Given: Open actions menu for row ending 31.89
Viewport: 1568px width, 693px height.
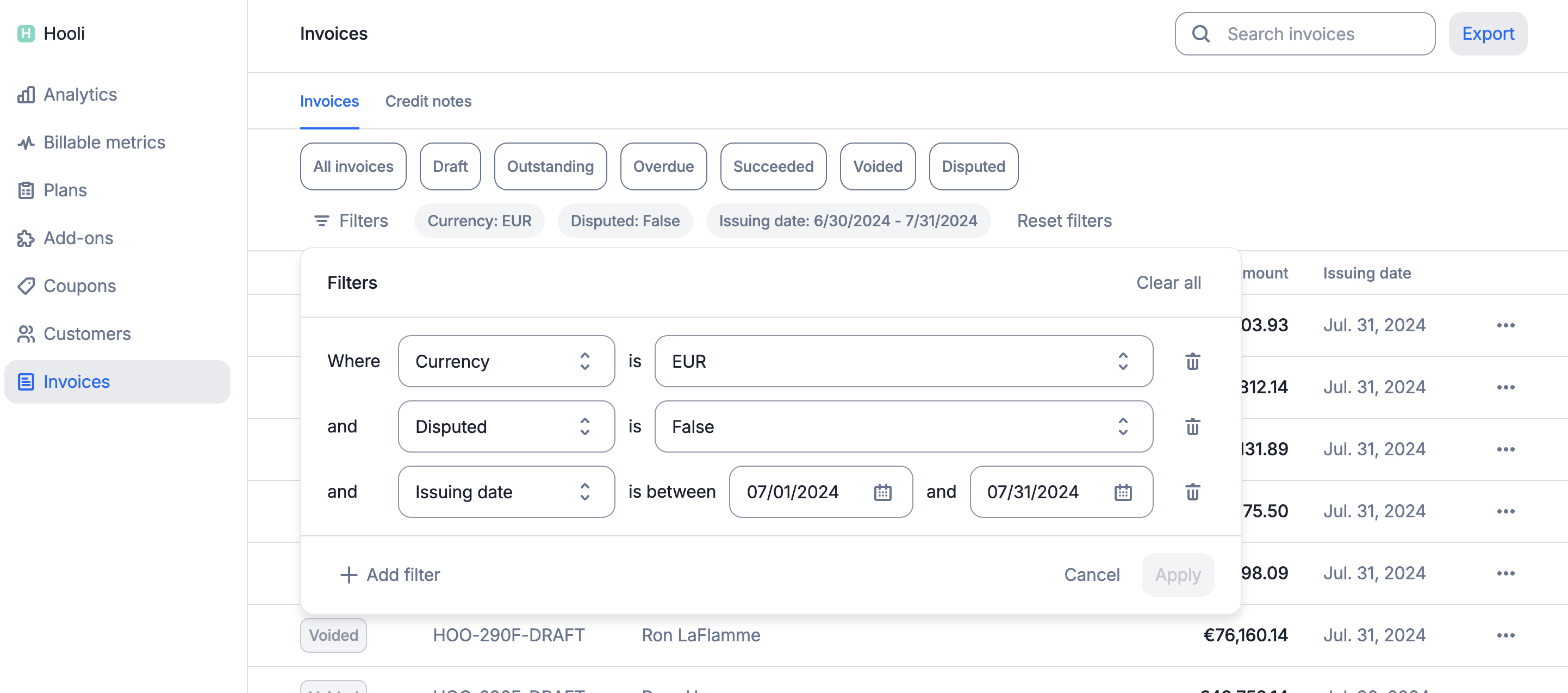Looking at the screenshot, I should 1505,449.
